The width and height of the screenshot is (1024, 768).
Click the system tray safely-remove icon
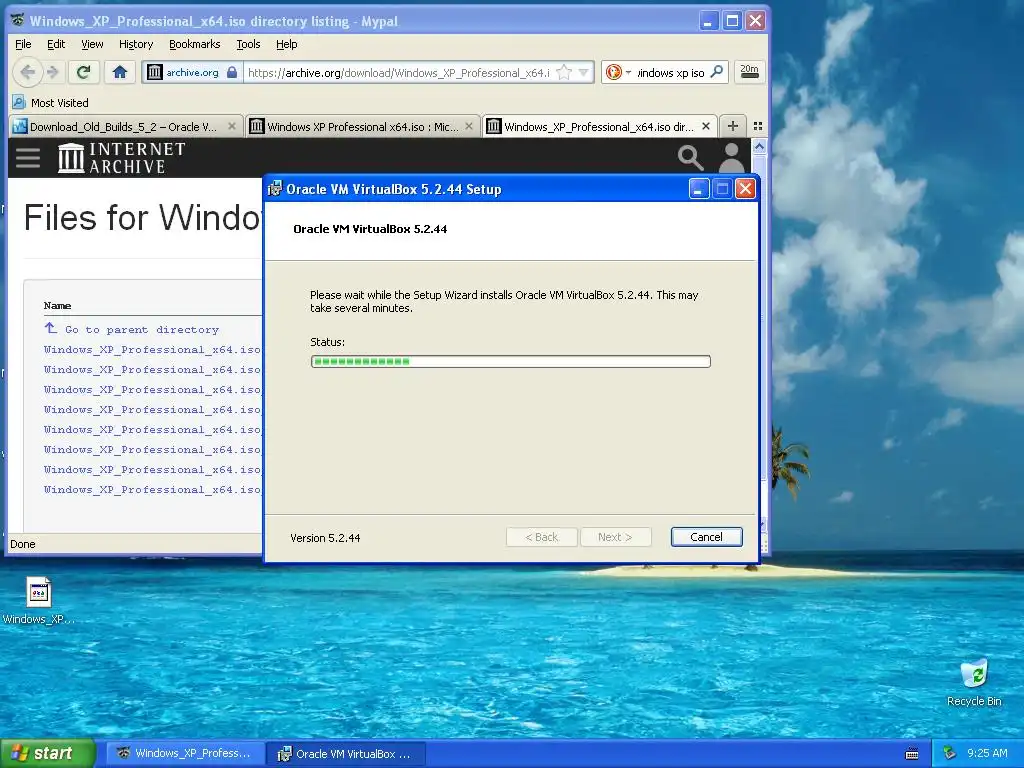coord(950,754)
